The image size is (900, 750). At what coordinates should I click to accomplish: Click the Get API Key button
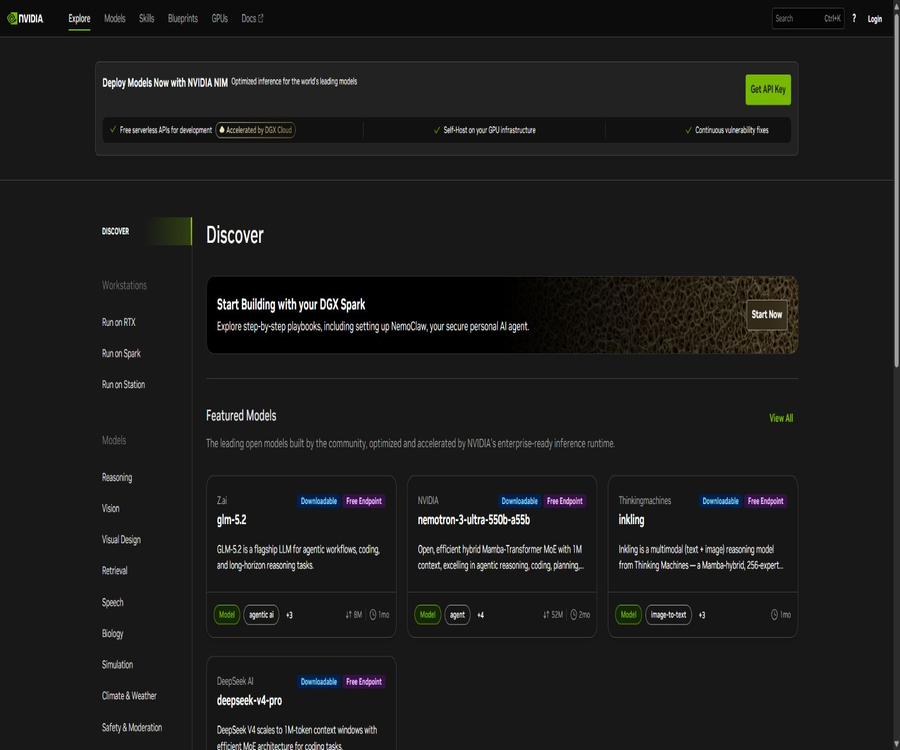pos(768,90)
